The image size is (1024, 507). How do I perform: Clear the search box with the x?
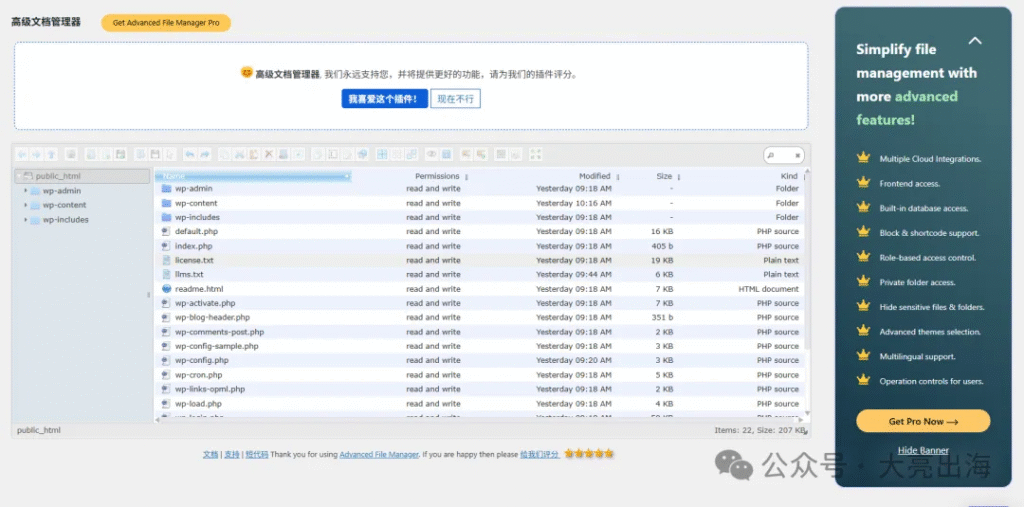pos(797,155)
